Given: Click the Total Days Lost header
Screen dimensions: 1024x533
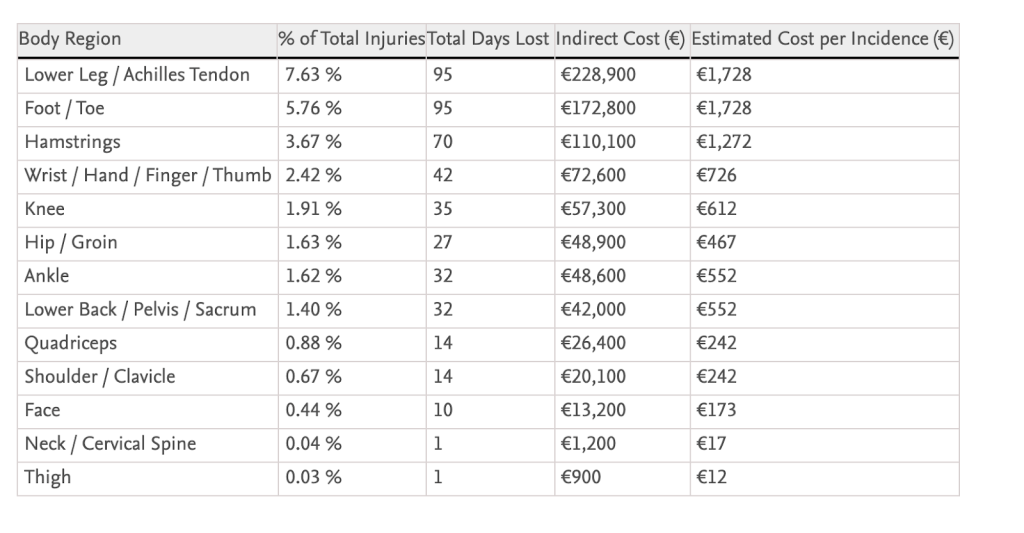Looking at the screenshot, I should click(489, 40).
